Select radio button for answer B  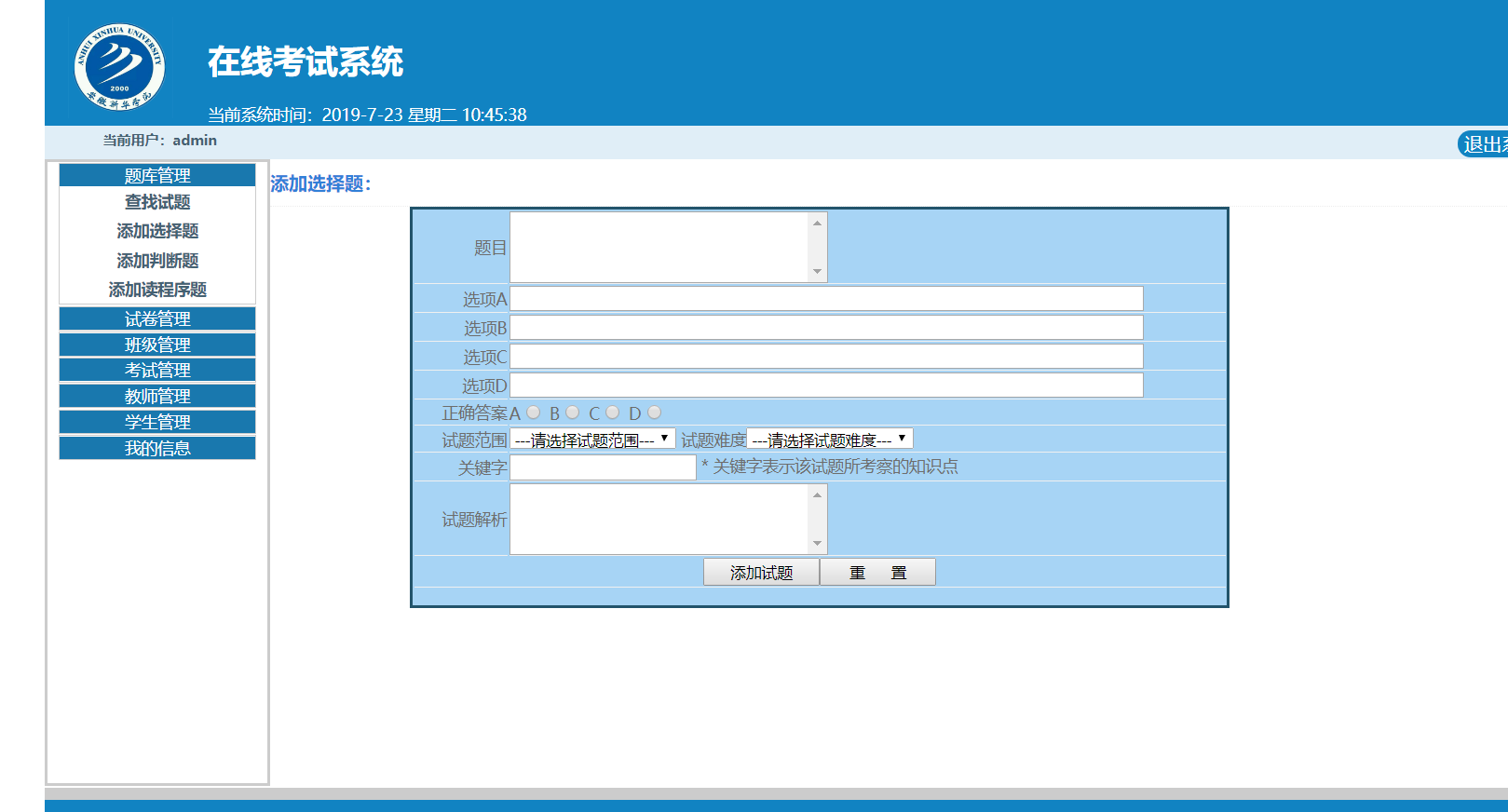[x=572, y=413]
